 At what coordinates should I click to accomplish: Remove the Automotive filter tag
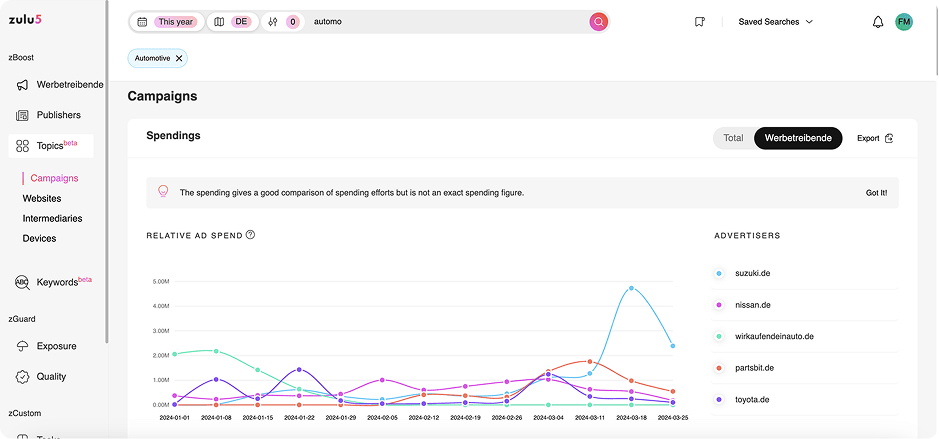pos(179,59)
